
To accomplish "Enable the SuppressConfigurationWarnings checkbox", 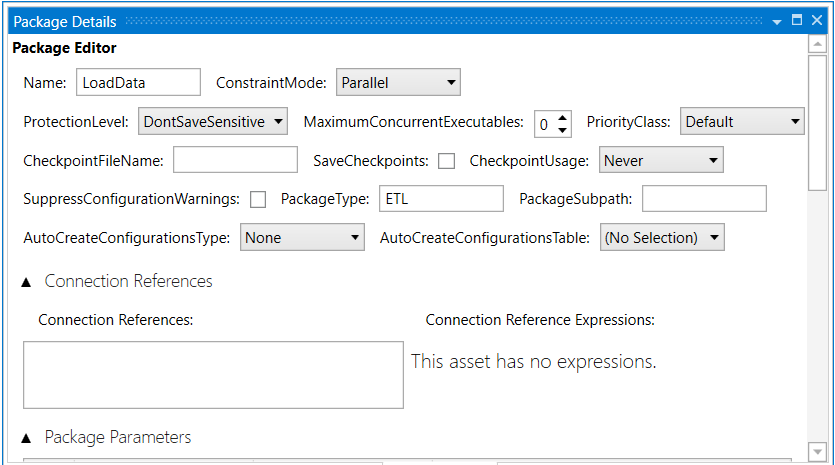I will [258, 199].
